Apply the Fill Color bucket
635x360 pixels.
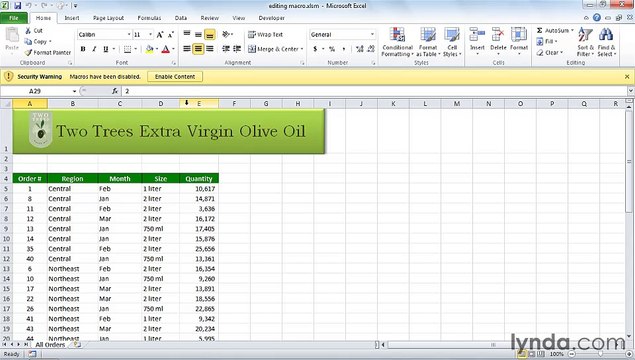[x=149, y=49]
